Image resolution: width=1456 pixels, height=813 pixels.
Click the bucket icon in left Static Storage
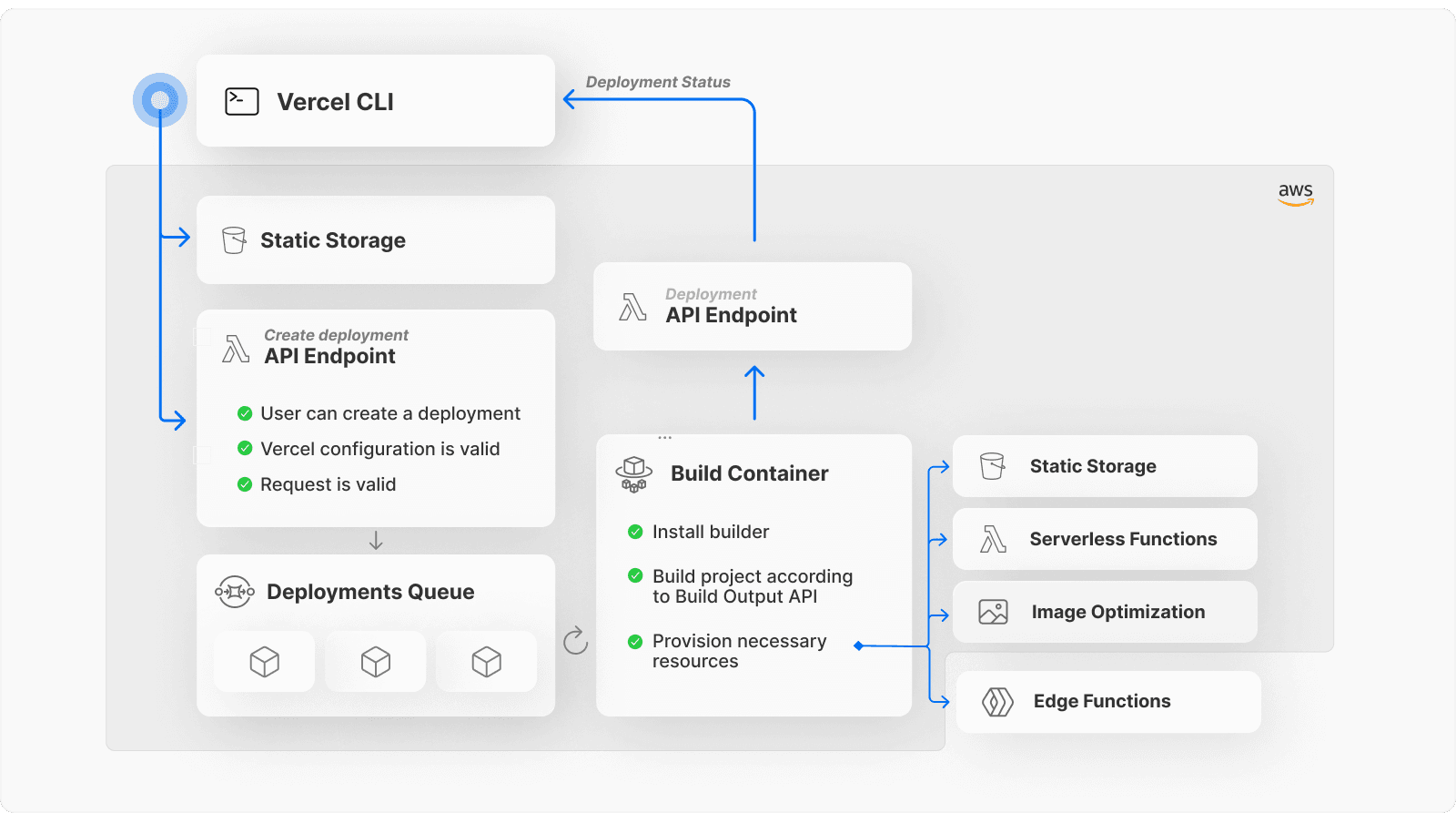click(234, 240)
